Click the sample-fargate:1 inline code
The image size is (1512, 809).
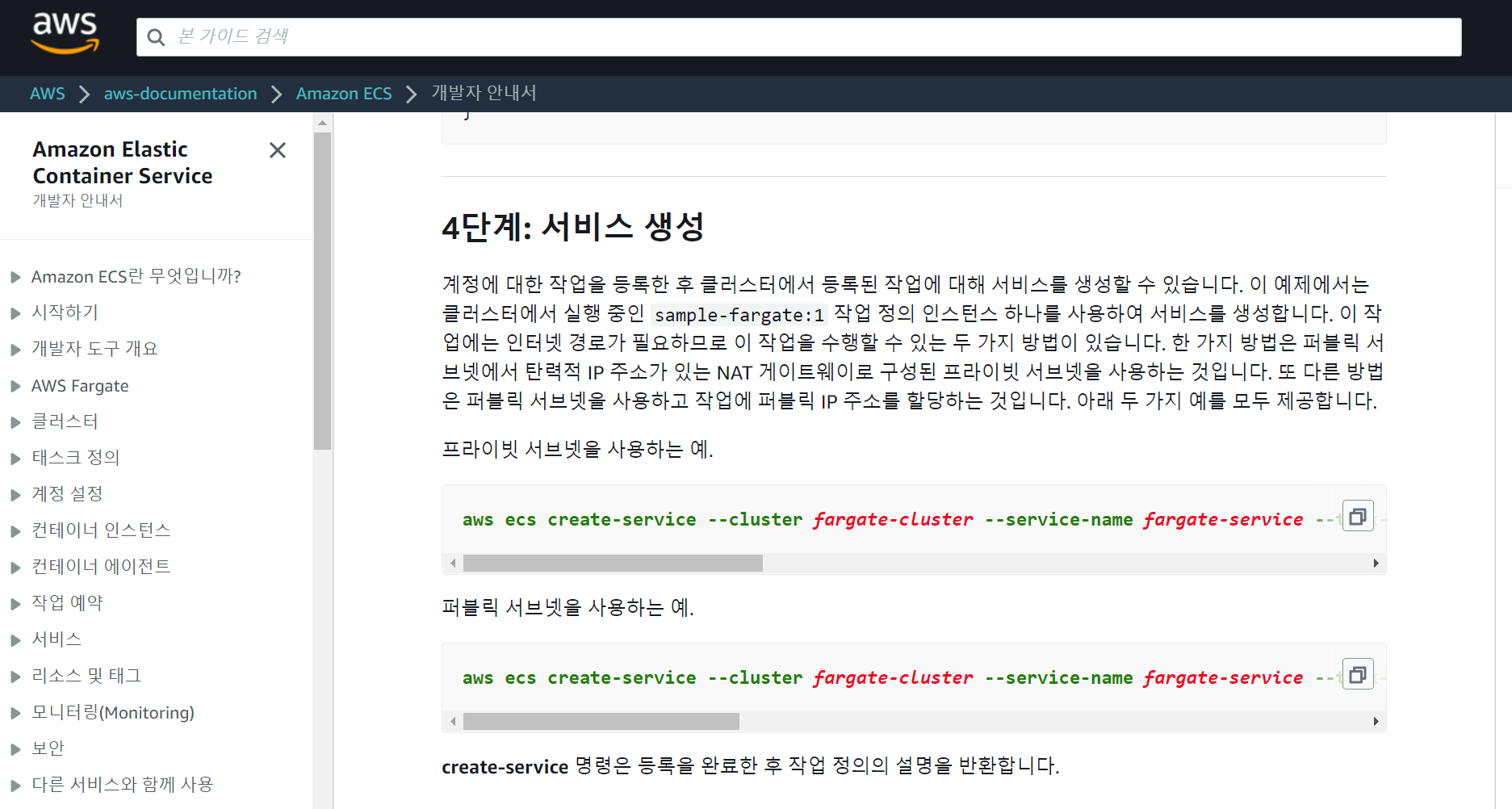(739, 315)
